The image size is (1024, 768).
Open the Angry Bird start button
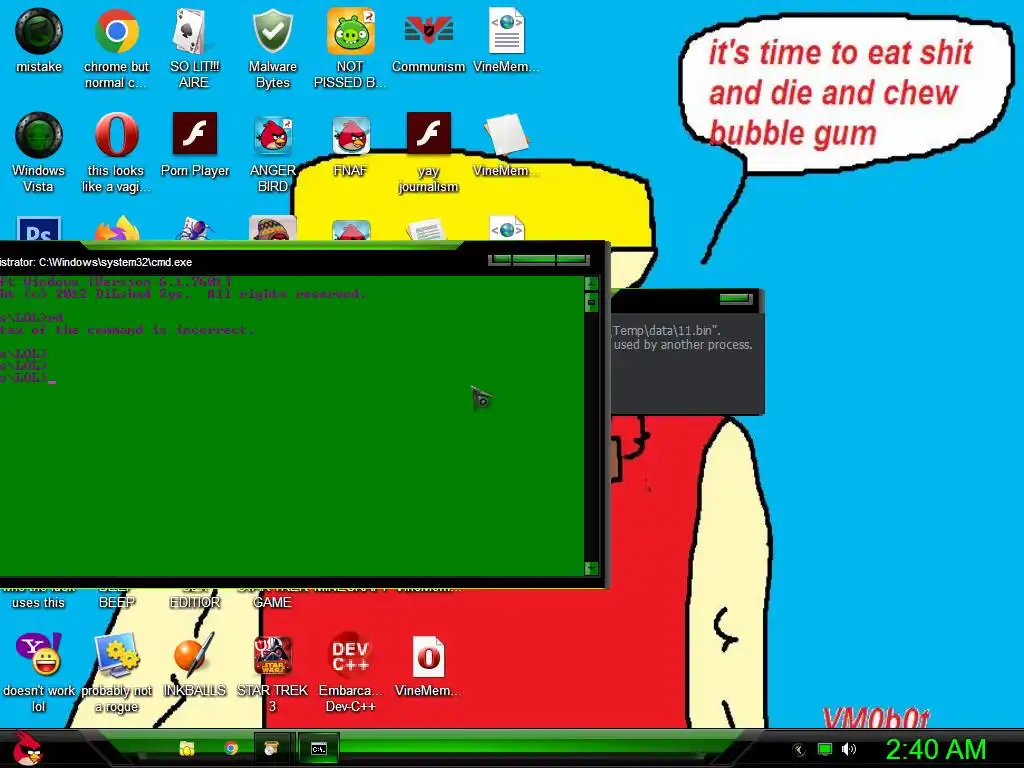pyautogui.click(x=27, y=748)
